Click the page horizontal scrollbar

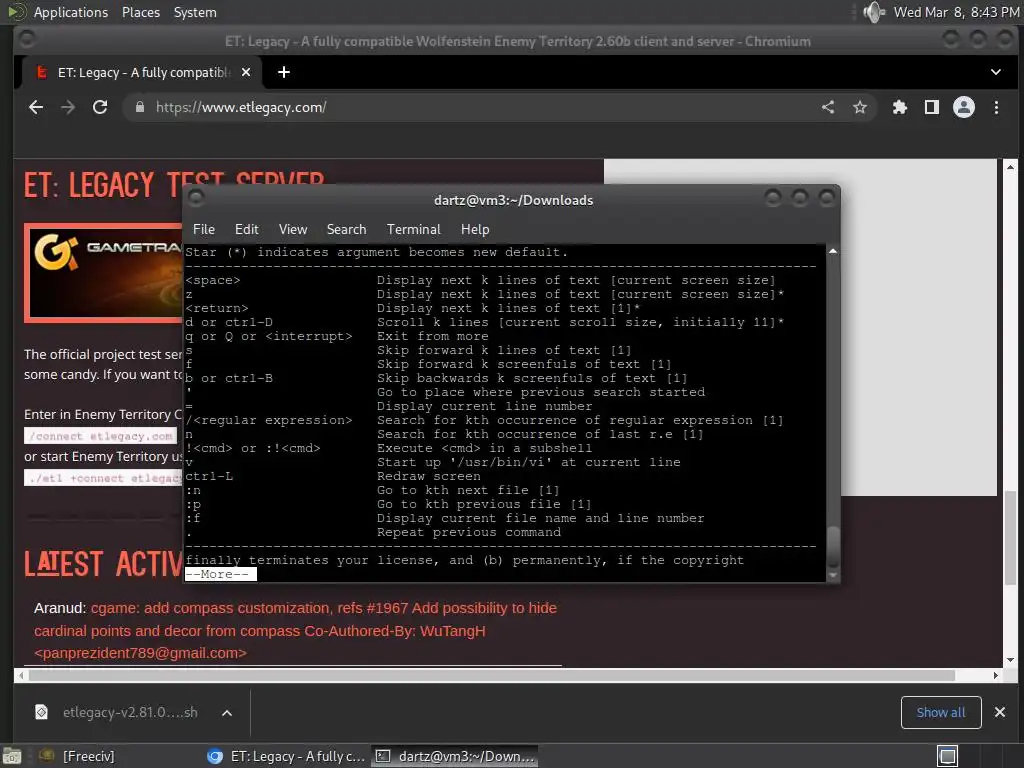[491, 675]
